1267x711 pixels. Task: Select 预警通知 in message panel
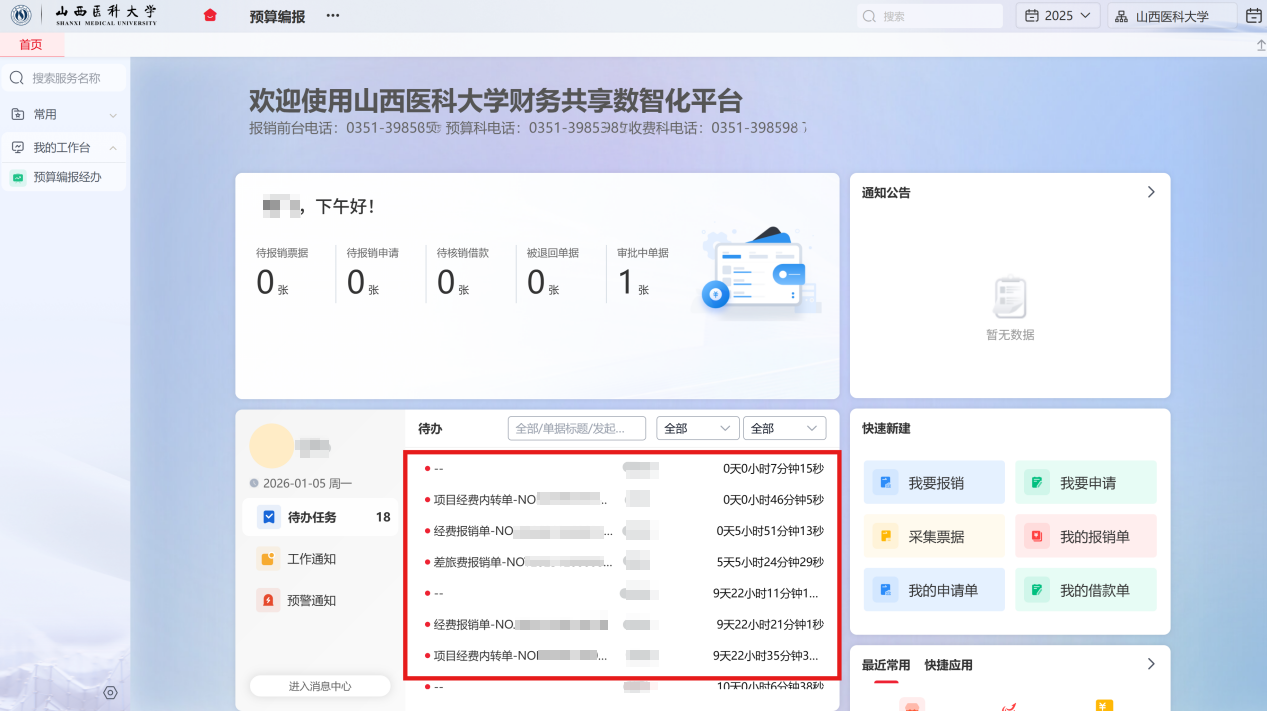[311, 601]
